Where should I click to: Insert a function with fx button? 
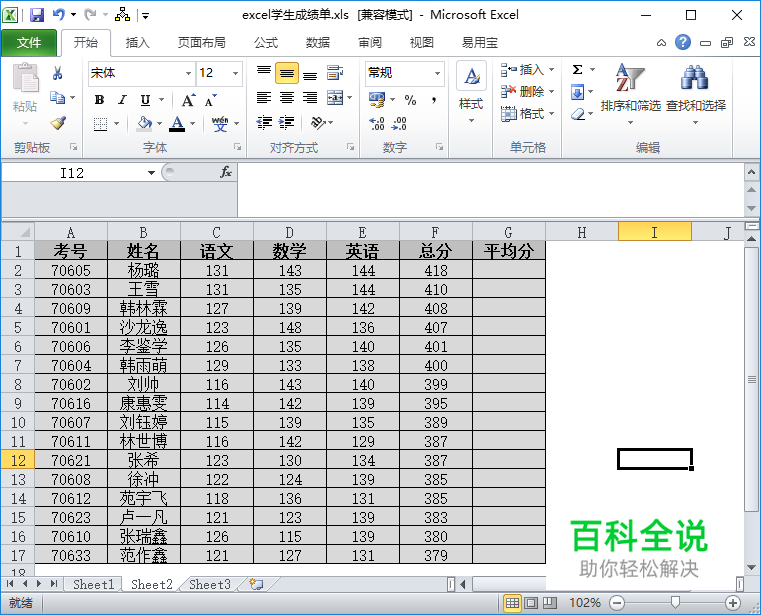point(226,172)
